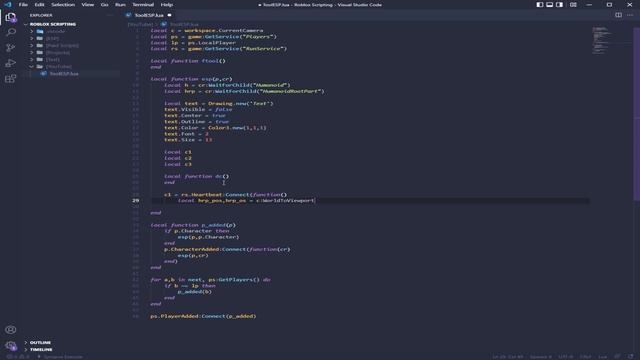
Task: Open the Edit menu
Action: click(39, 4)
